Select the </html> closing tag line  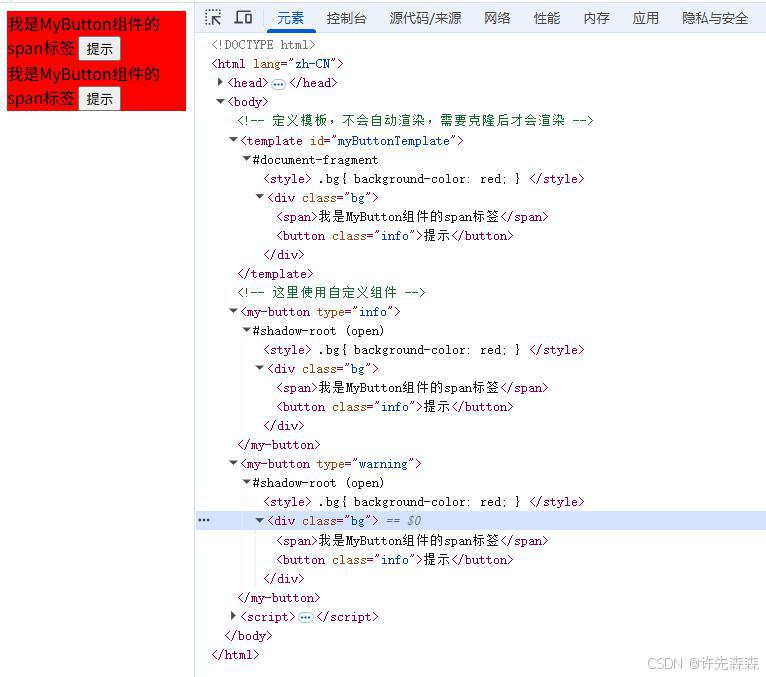(x=235, y=655)
